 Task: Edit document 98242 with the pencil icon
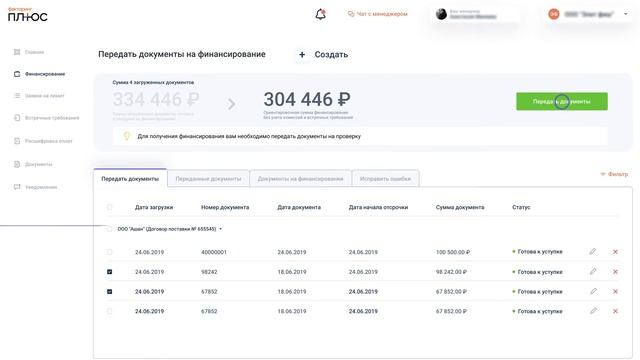pyautogui.click(x=593, y=271)
